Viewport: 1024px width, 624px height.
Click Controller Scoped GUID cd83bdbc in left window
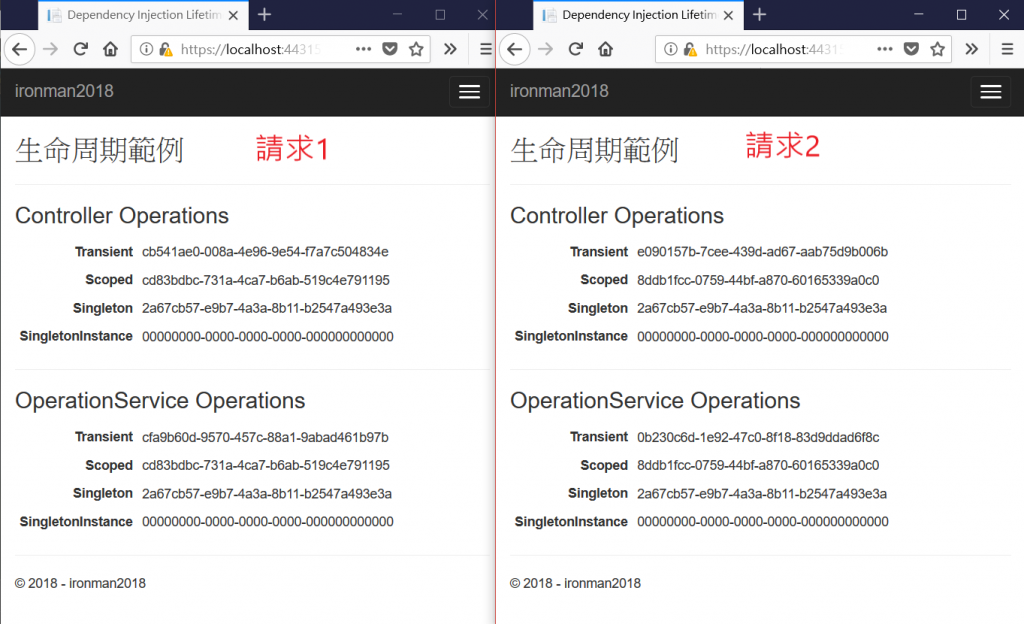266,280
